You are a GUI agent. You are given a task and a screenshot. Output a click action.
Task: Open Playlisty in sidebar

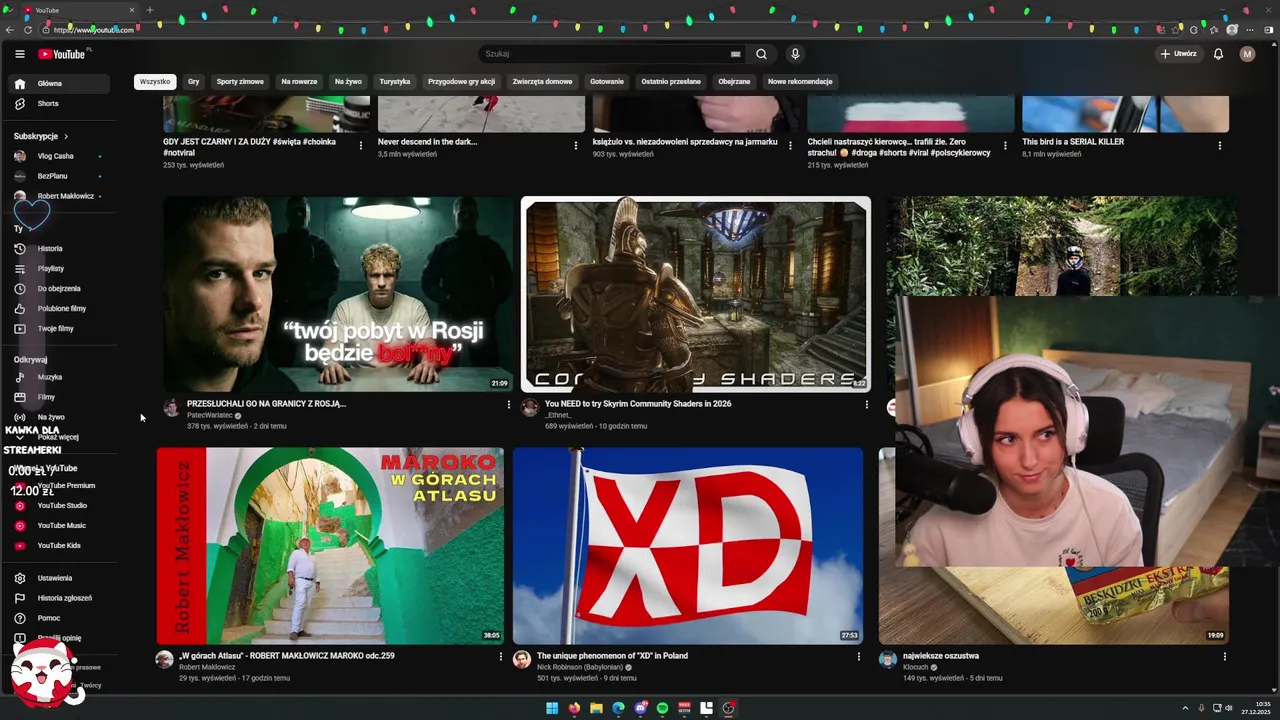[60, 269]
